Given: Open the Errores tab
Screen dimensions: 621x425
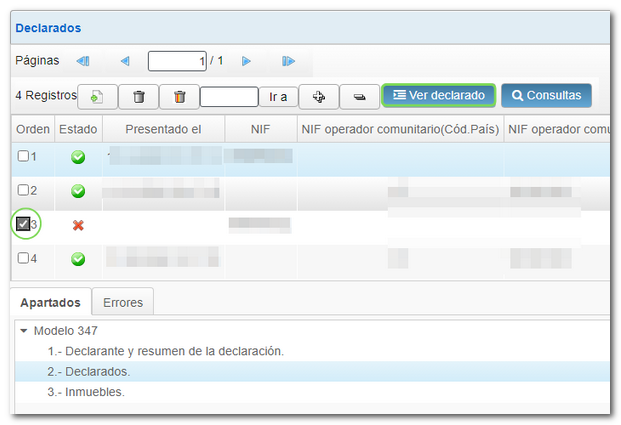Looking at the screenshot, I should coord(123,302).
